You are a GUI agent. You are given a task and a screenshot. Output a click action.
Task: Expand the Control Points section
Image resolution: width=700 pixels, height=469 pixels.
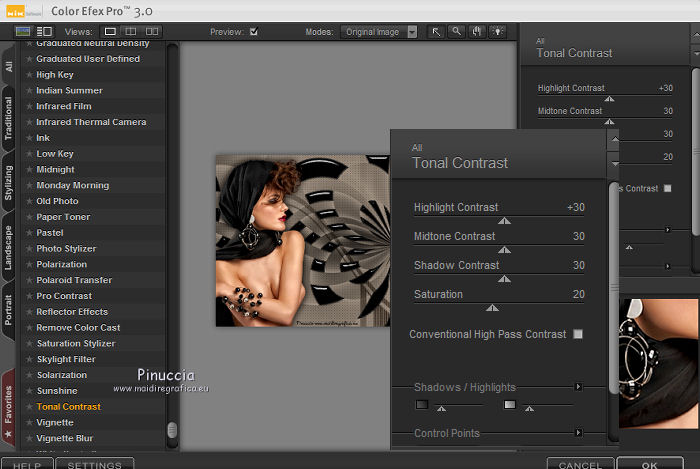pyautogui.click(x=579, y=432)
